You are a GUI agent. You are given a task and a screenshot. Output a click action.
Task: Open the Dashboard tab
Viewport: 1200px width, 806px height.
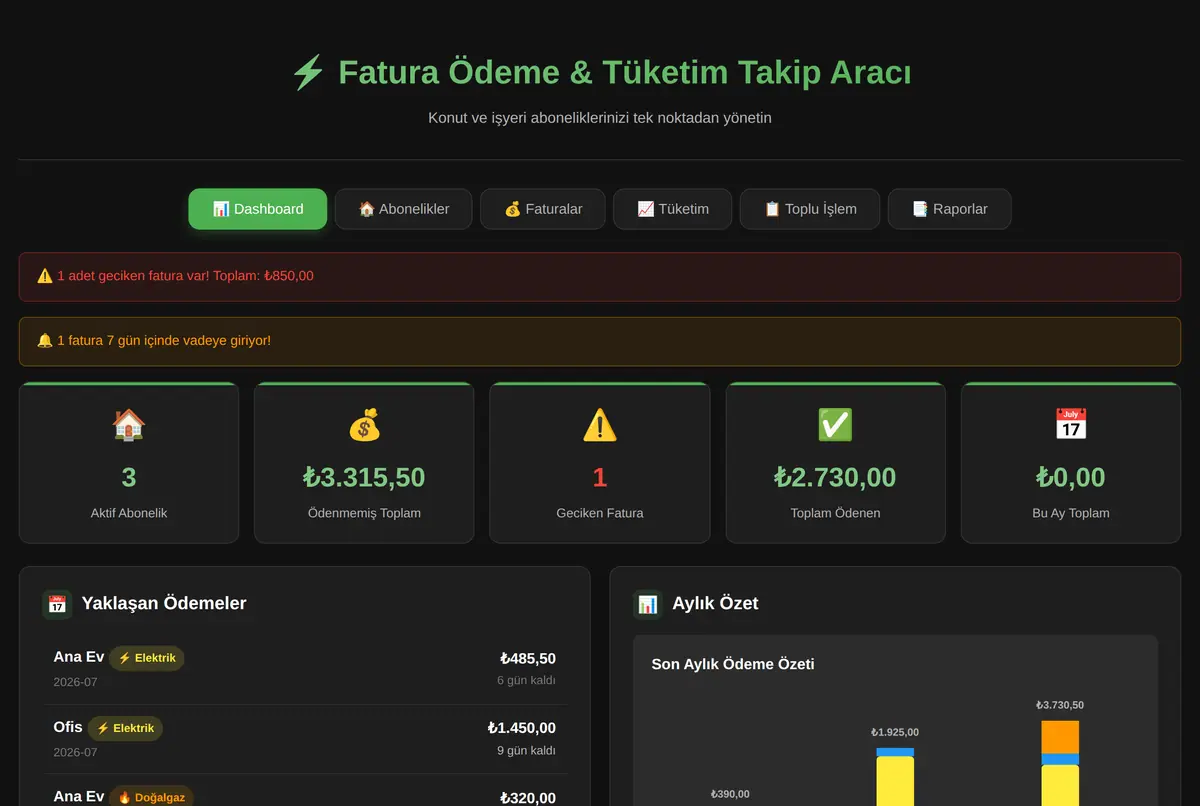(258, 209)
